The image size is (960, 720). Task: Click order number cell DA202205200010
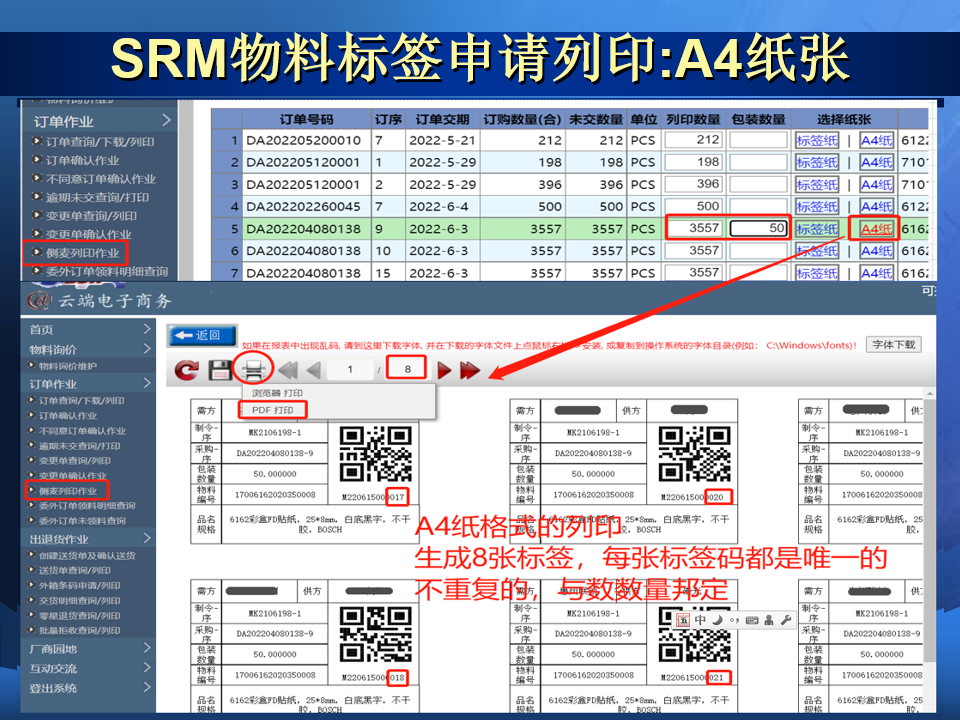(306, 140)
